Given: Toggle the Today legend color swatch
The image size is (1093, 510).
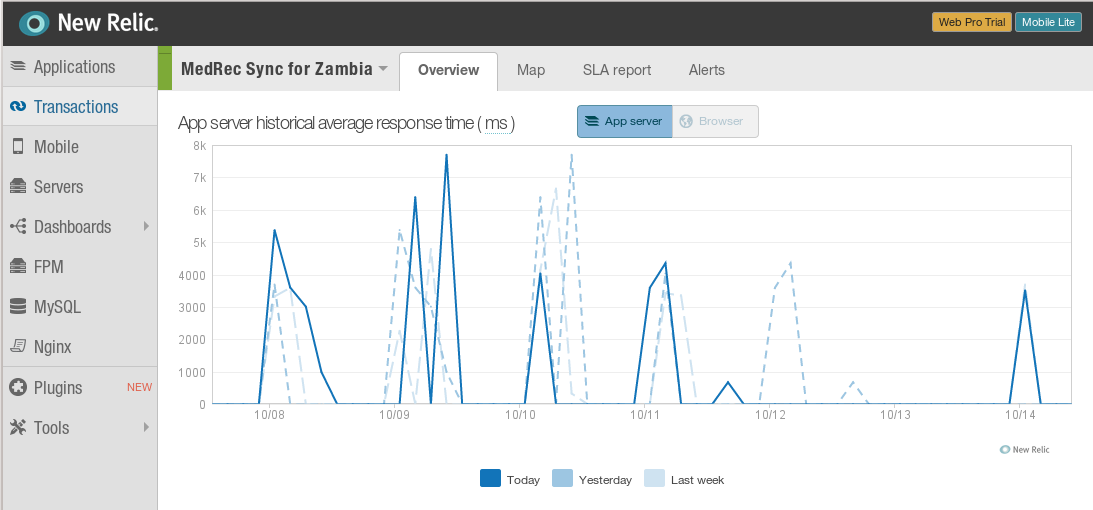Looking at the screenshot, I should pyautogui.click(x=491, y=479).
